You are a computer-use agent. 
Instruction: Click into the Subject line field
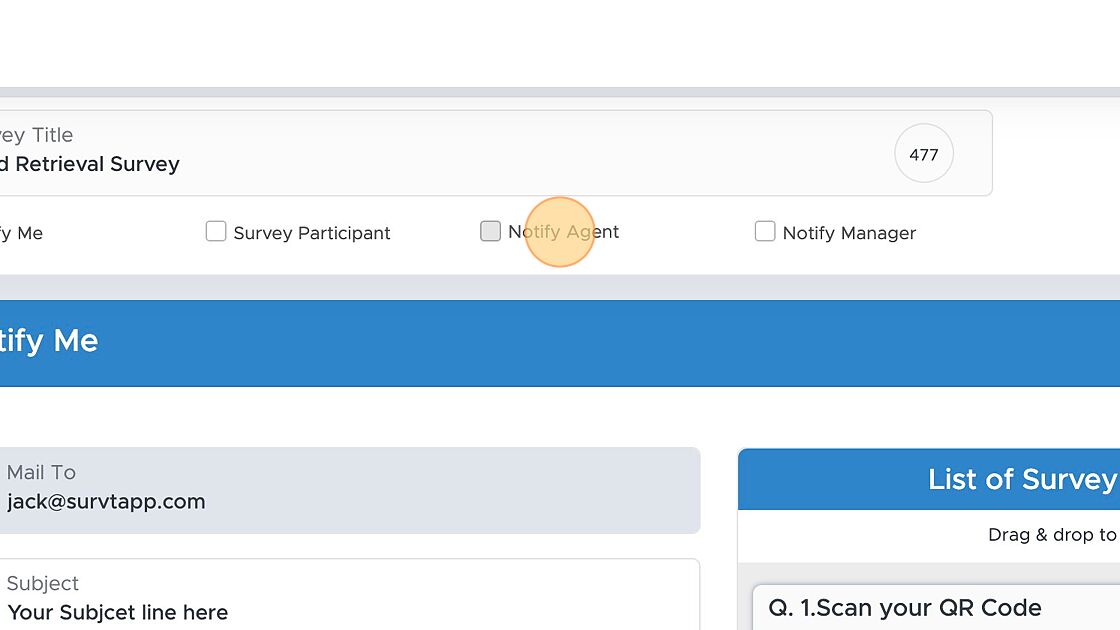tap(350, 594)
